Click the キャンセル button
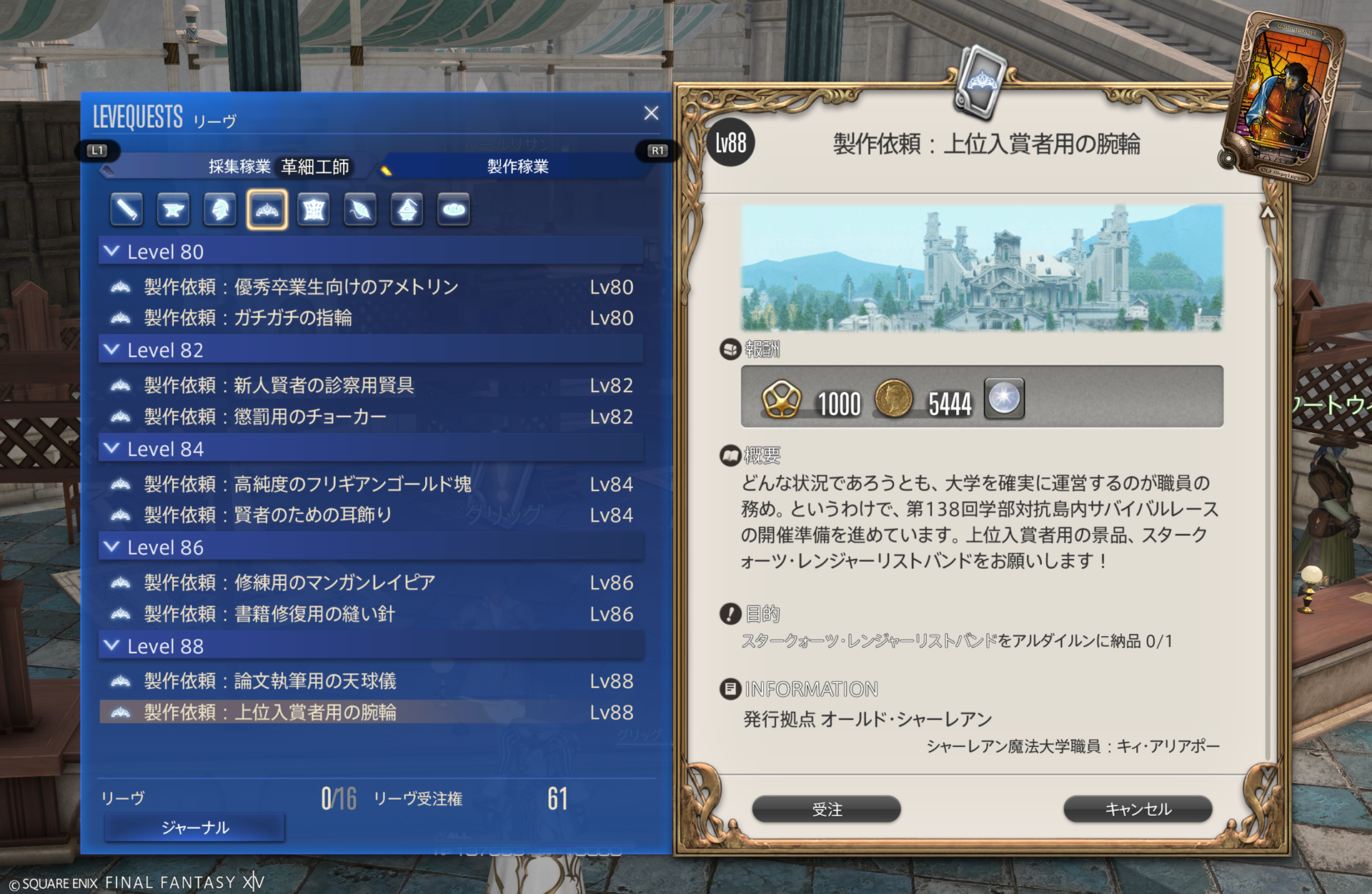Screen dimensions: 1372x894 1138,809
